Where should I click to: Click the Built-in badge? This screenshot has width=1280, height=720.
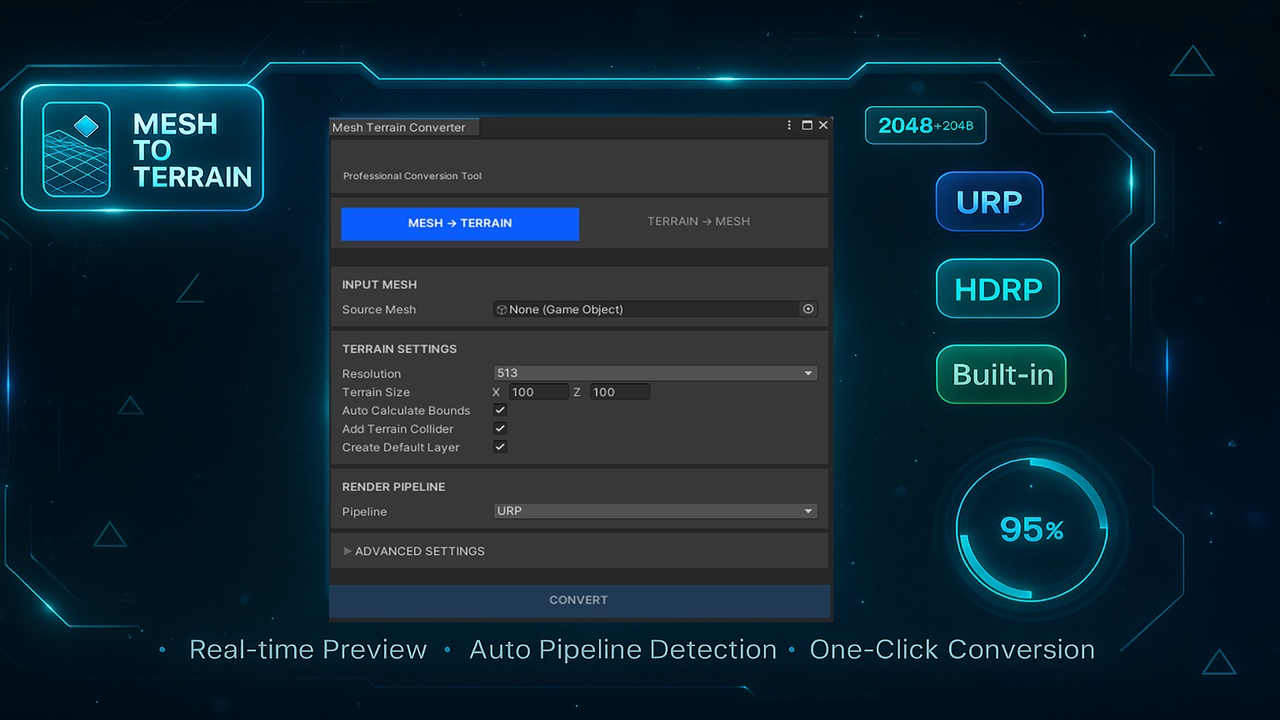click(x=1002, y=374)
